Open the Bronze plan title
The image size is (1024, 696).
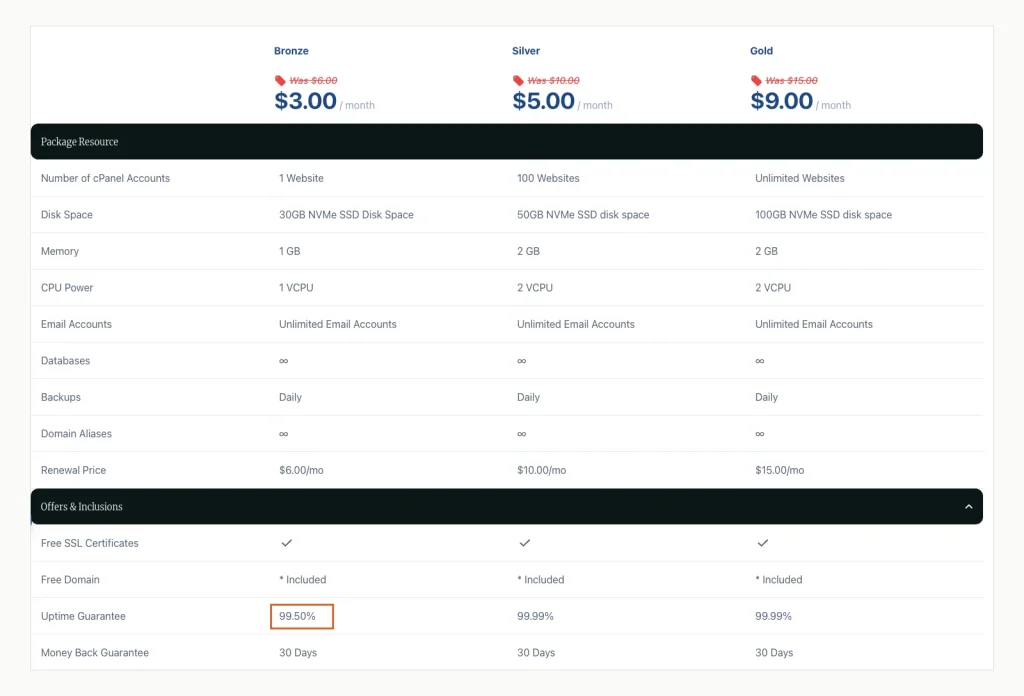click(x=291, y=51)
